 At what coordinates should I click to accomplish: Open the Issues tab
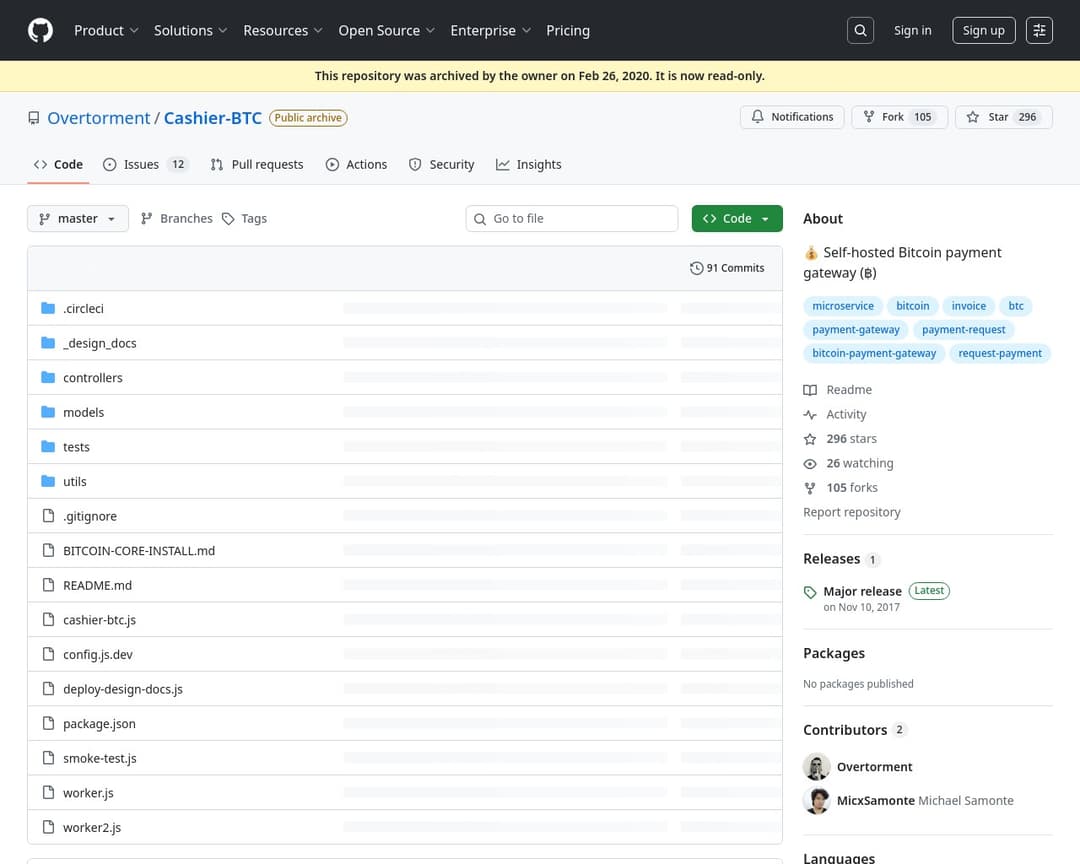coord(145,165)
